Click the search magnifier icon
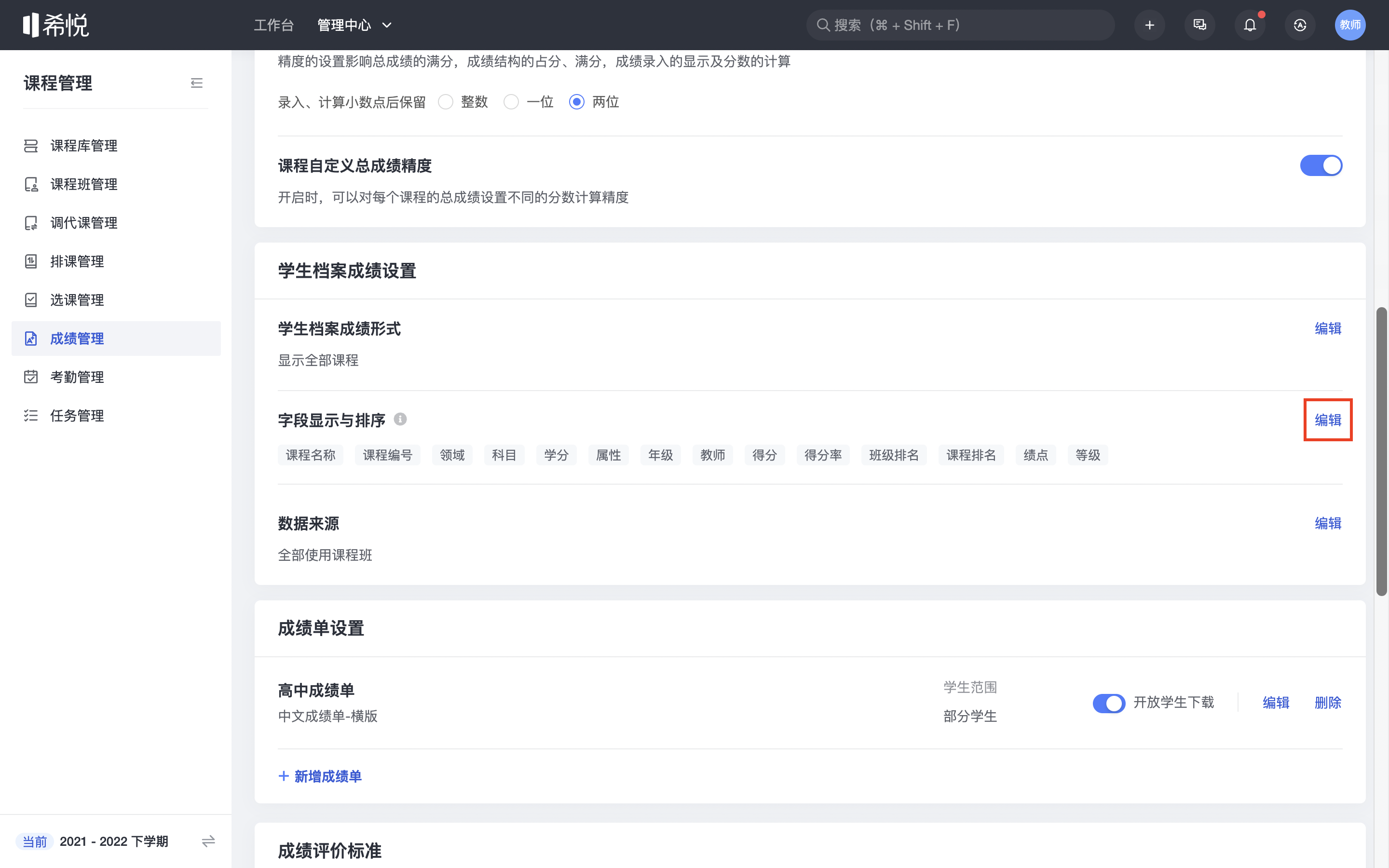The height and width of the screenshot is (868, 1389). (x=822, y=25)
